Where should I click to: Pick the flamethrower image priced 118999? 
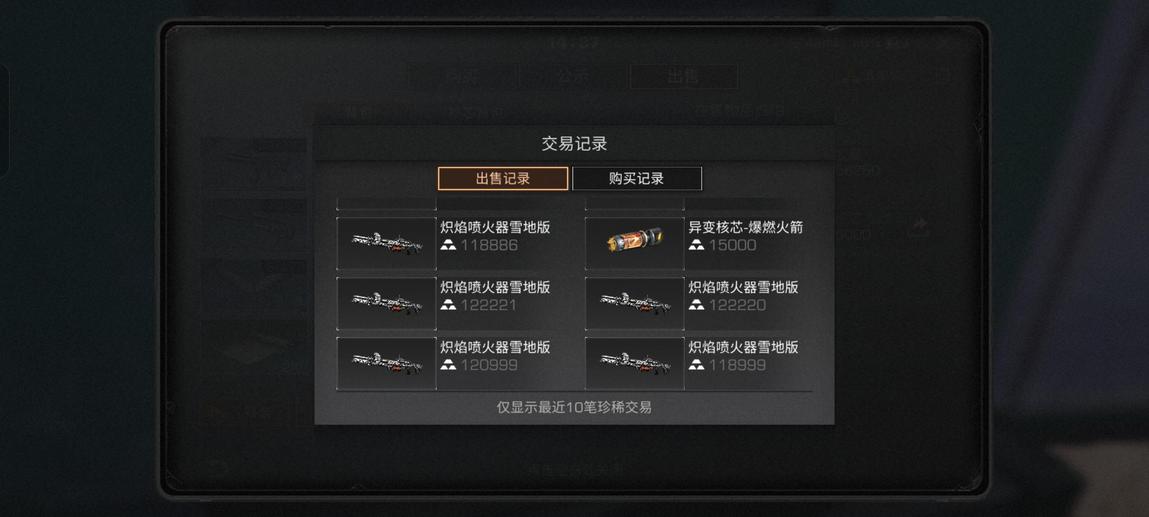pyautogui.click(x=635, y=362)
